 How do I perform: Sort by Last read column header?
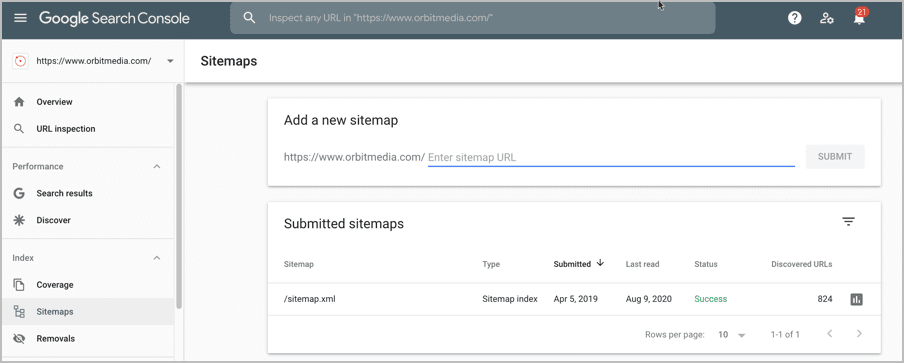click(642, 264)
